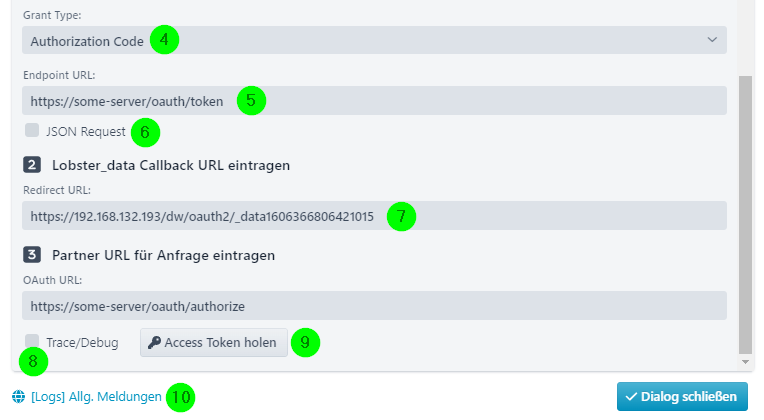This screenshot has height=420, width=764.
Task: Enable the JSON Request checkbox
Action: tap(33, 130)
